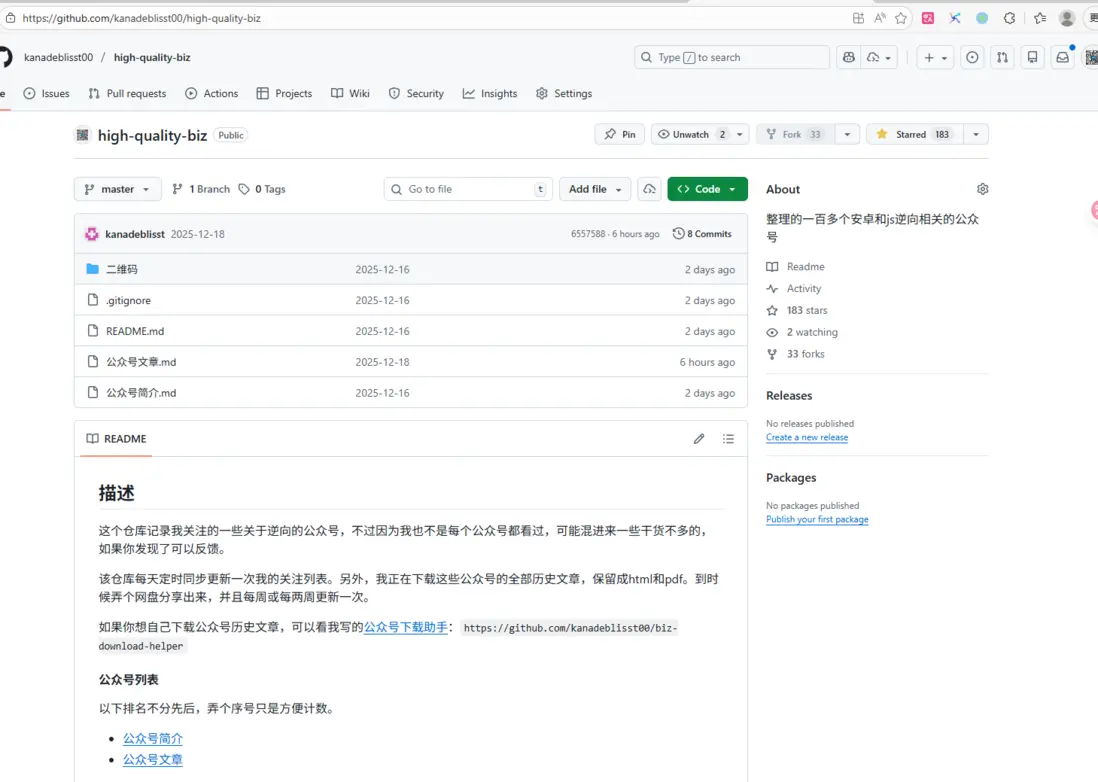Open the create new plus menu
The image size is (1098, 782).
tap(936, 57)
